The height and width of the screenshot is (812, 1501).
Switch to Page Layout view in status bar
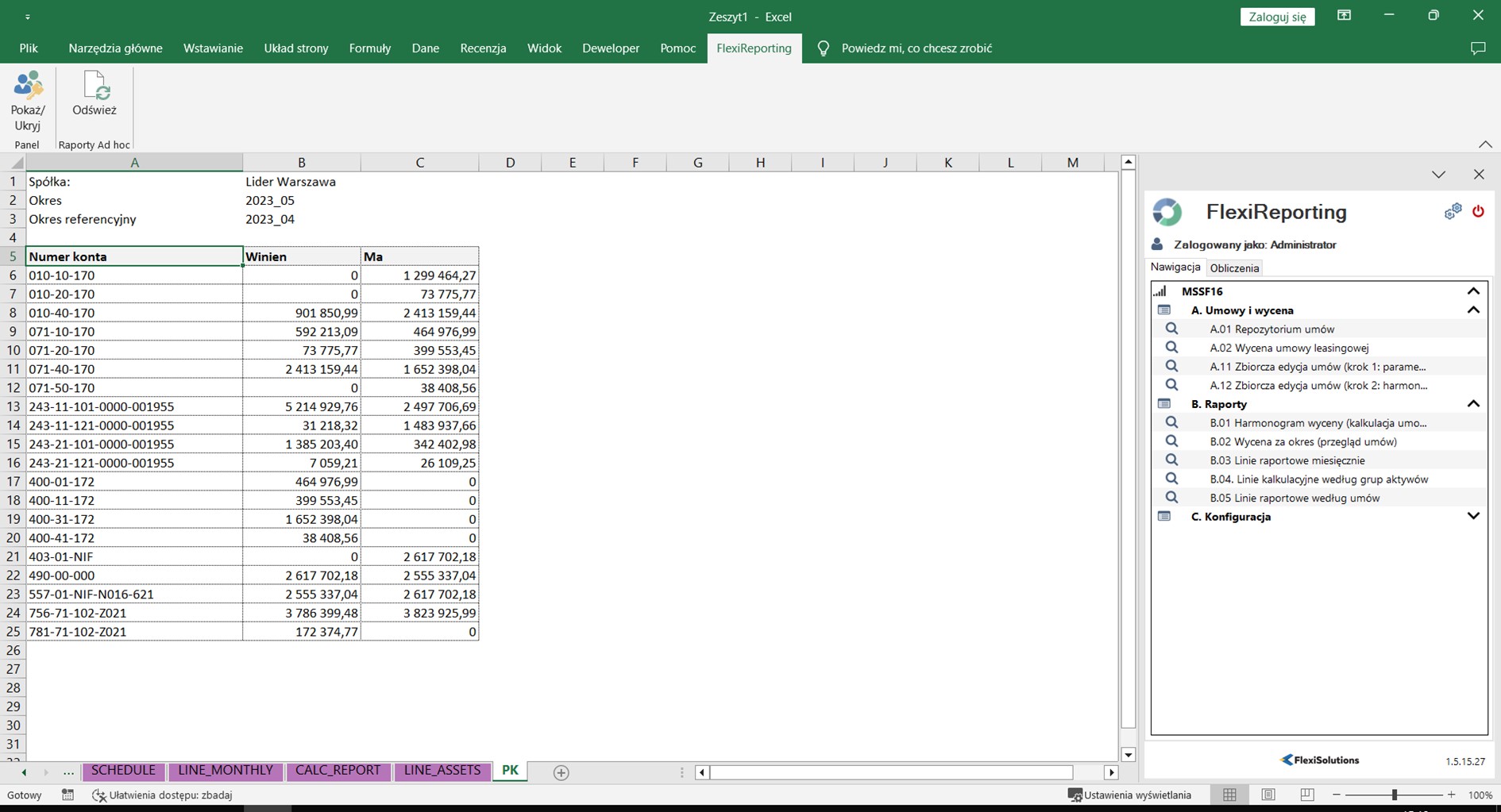click(1268, 795)
